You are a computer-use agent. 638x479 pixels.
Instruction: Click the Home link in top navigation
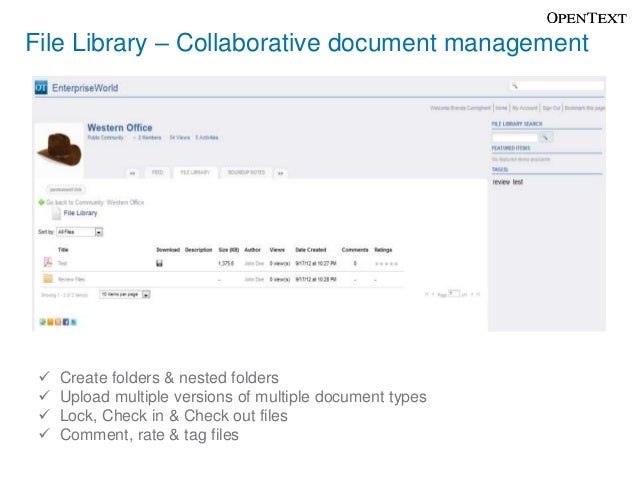(x=501, y=108)
